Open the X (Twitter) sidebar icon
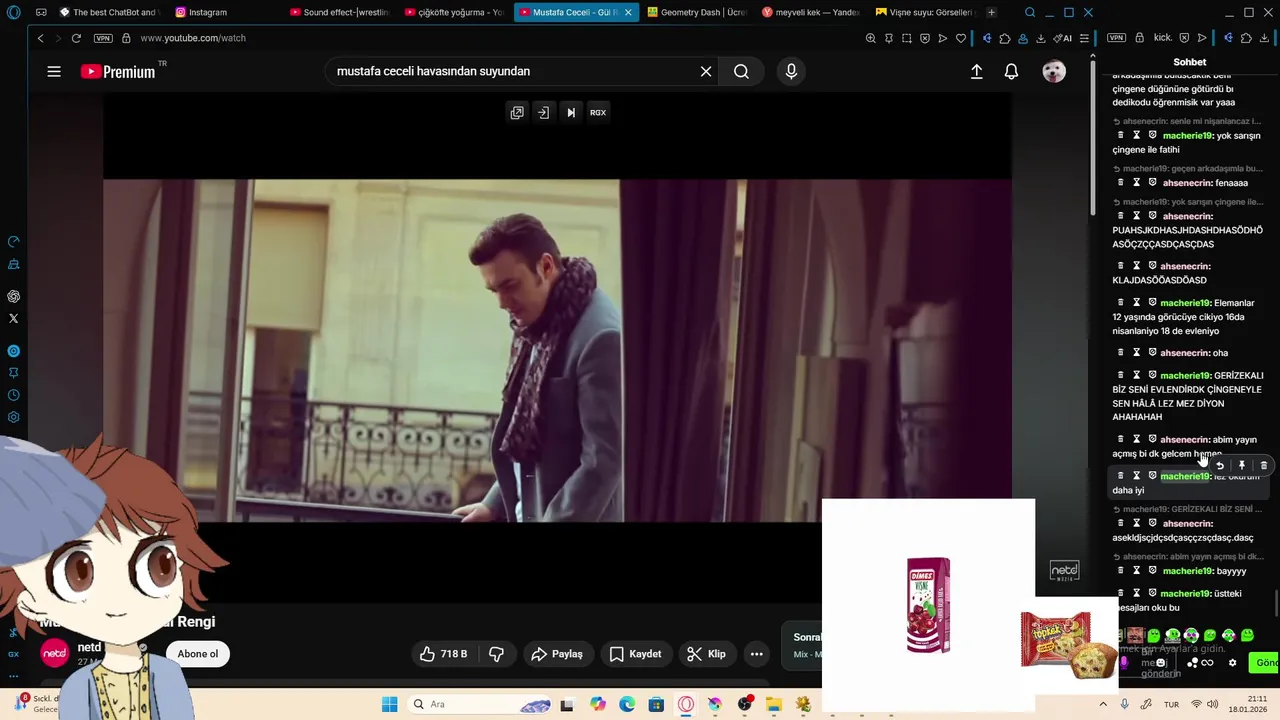The width and height of the screenshot is (1280, 720). point(14,318)
